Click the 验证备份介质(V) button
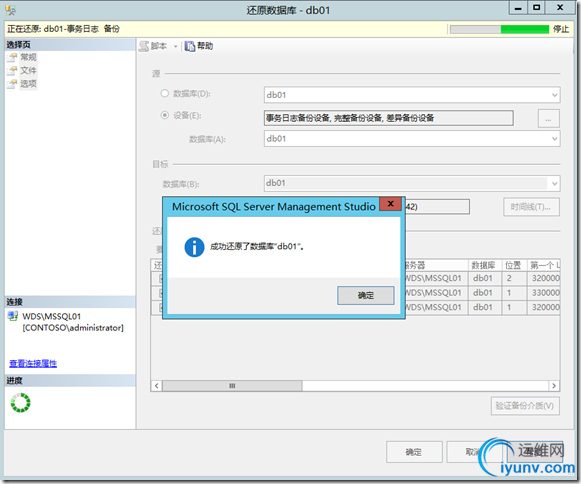 click(x=525, y=406)
